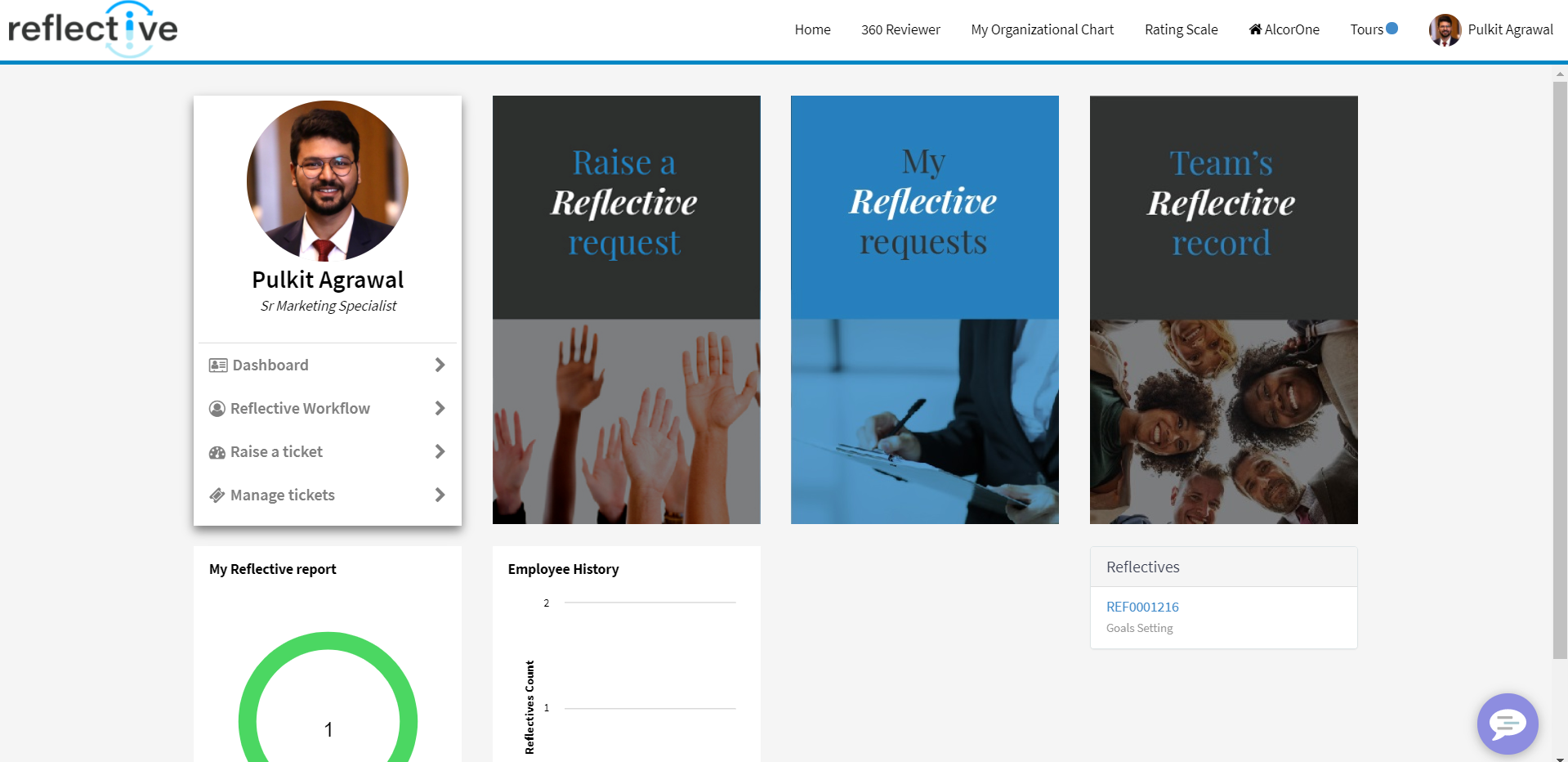Expand the Raise a ticket chevron

pyautogui.click(x=440, y=451)
